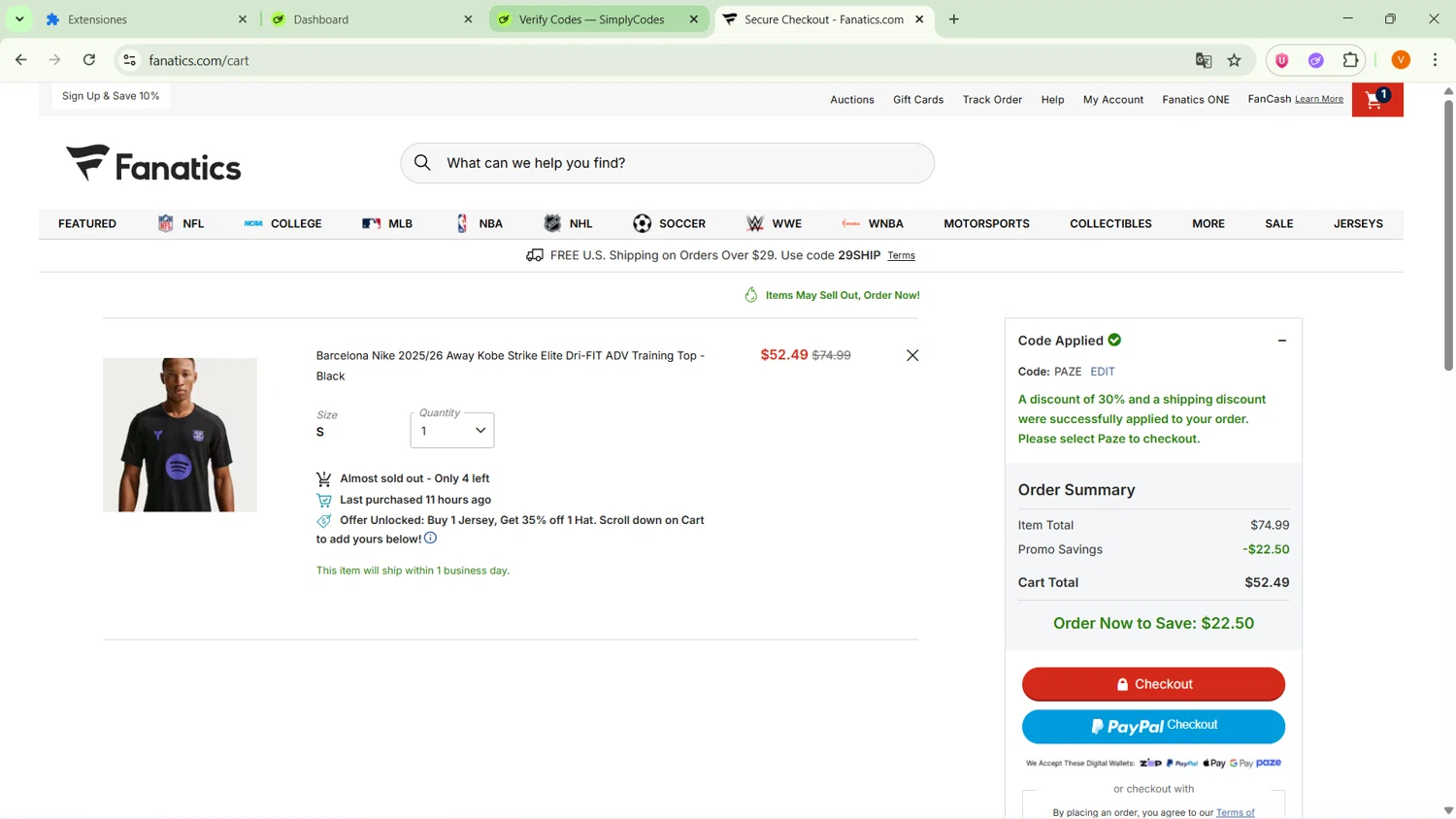Open the COLLEGE menu

coord(282,224)
